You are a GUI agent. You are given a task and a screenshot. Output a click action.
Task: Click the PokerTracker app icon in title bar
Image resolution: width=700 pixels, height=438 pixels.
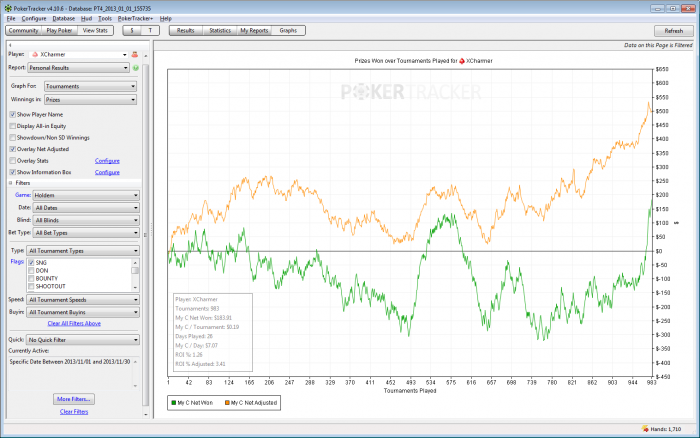pos(6,6)
